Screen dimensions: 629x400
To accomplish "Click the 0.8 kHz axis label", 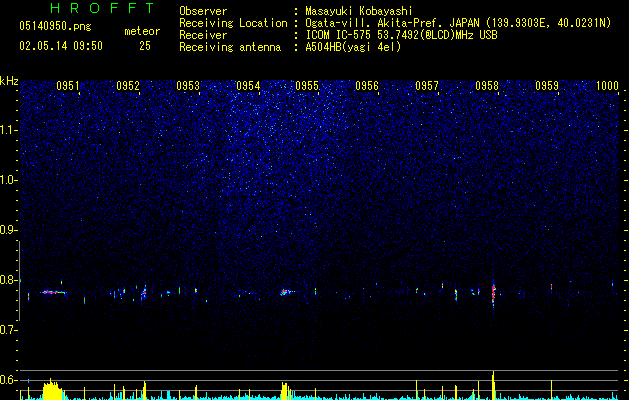I will point(9,280).
